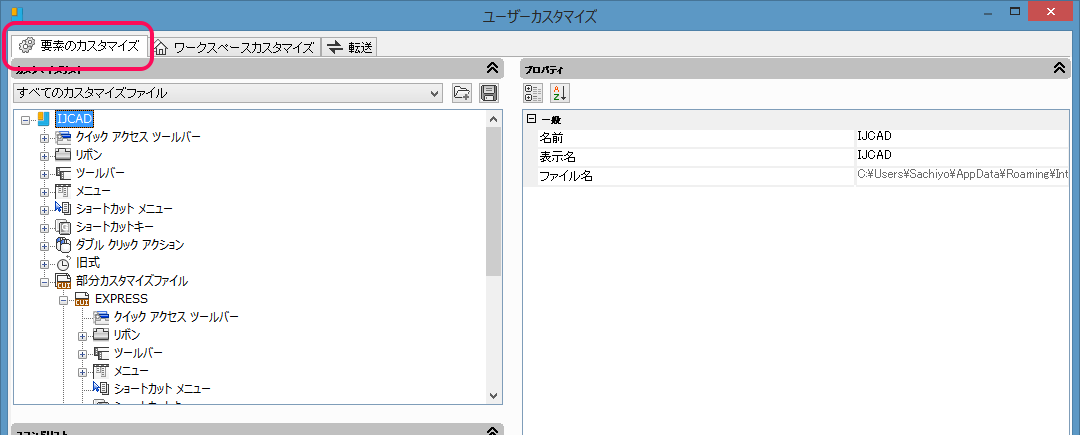Click the tree scrollbar up arrow

point(493,119)
